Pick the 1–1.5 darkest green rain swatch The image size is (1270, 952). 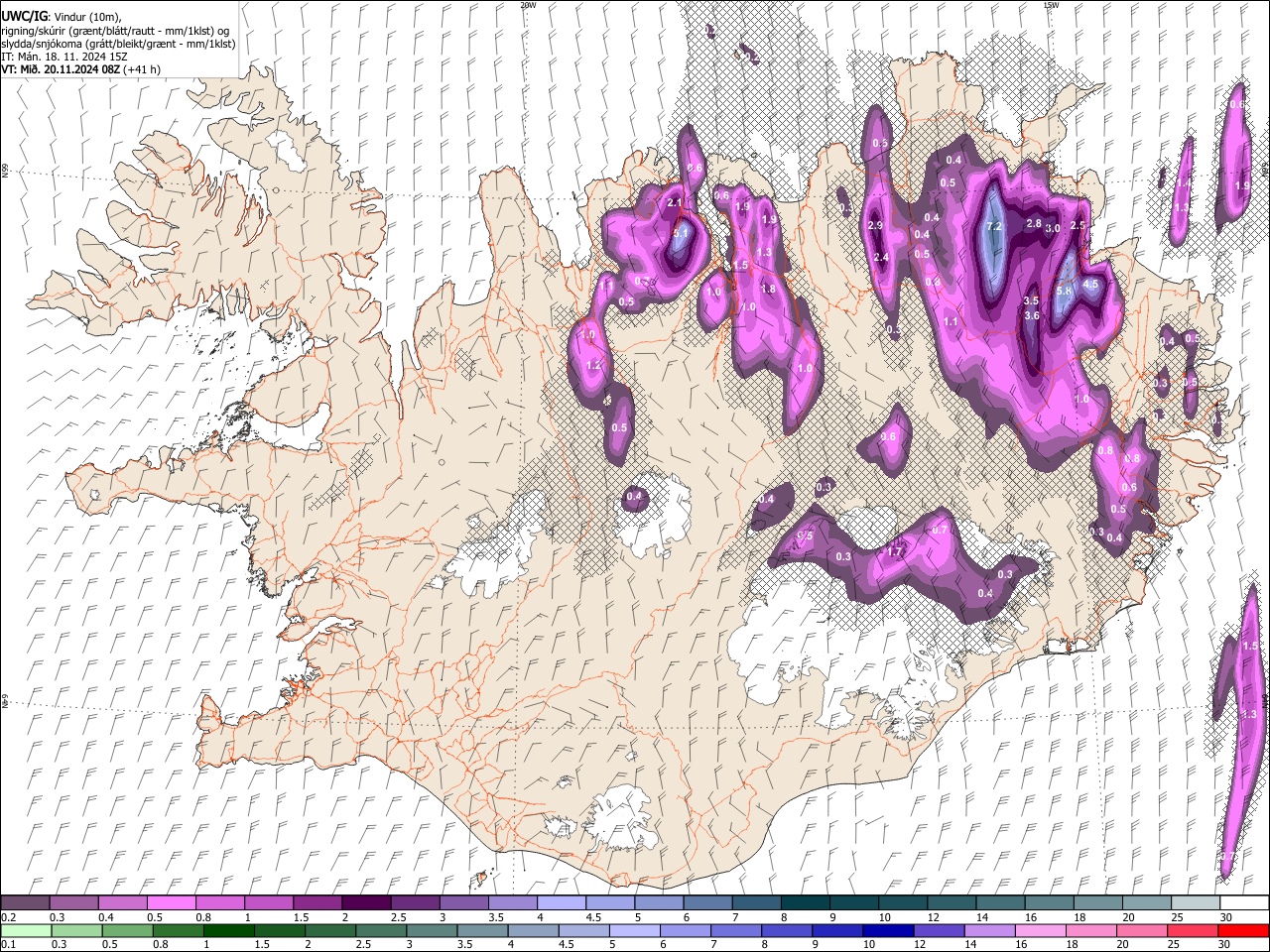229,930
